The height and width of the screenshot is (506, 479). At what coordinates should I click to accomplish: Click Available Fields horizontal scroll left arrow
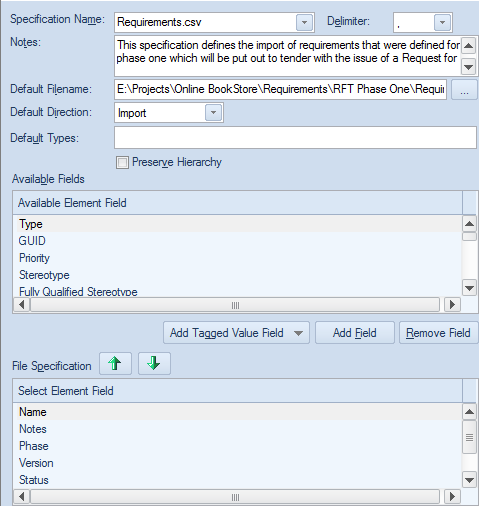[x=22, y=305]
